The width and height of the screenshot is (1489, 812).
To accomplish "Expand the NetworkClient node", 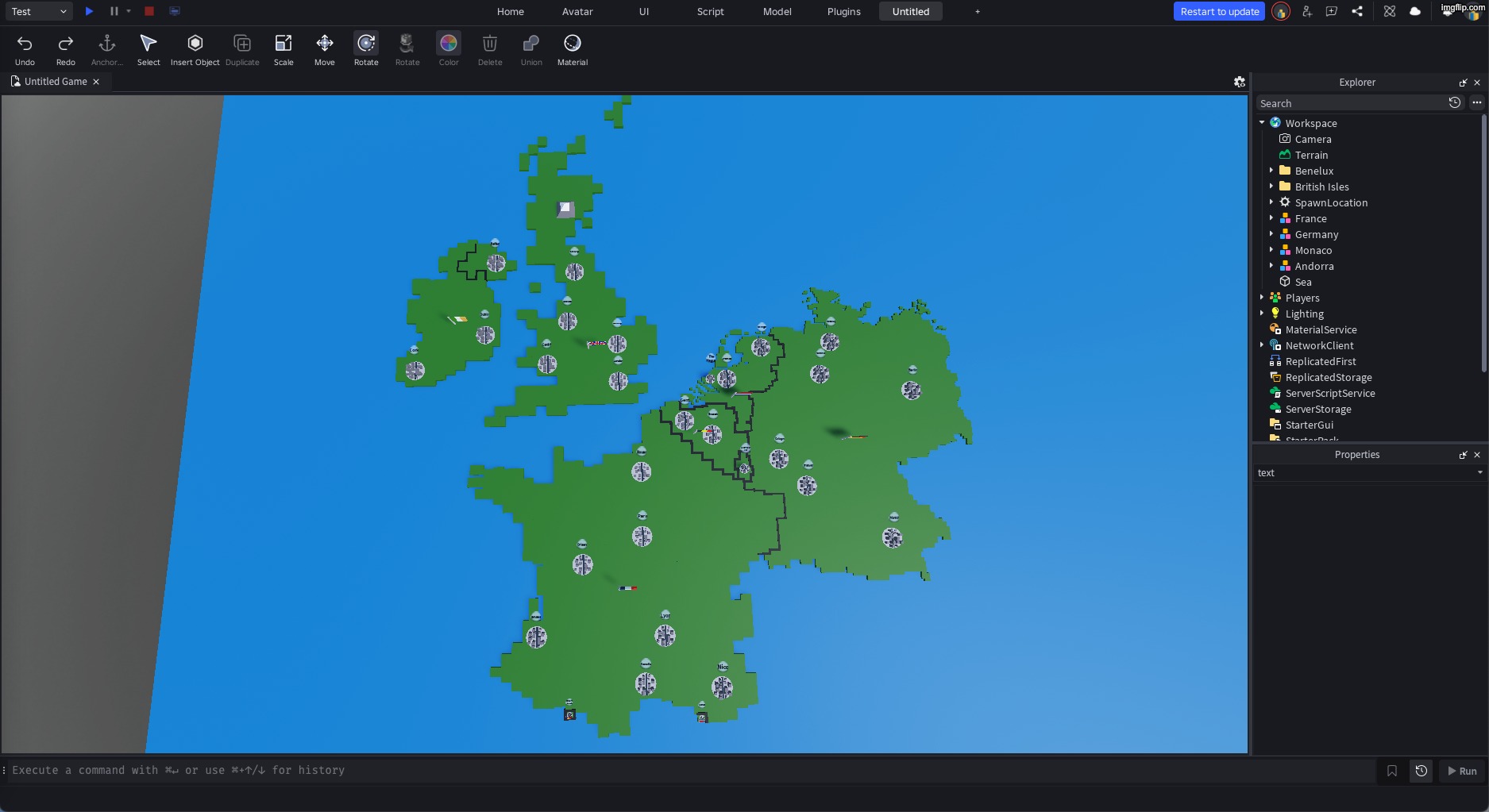I will (1262, 345).
